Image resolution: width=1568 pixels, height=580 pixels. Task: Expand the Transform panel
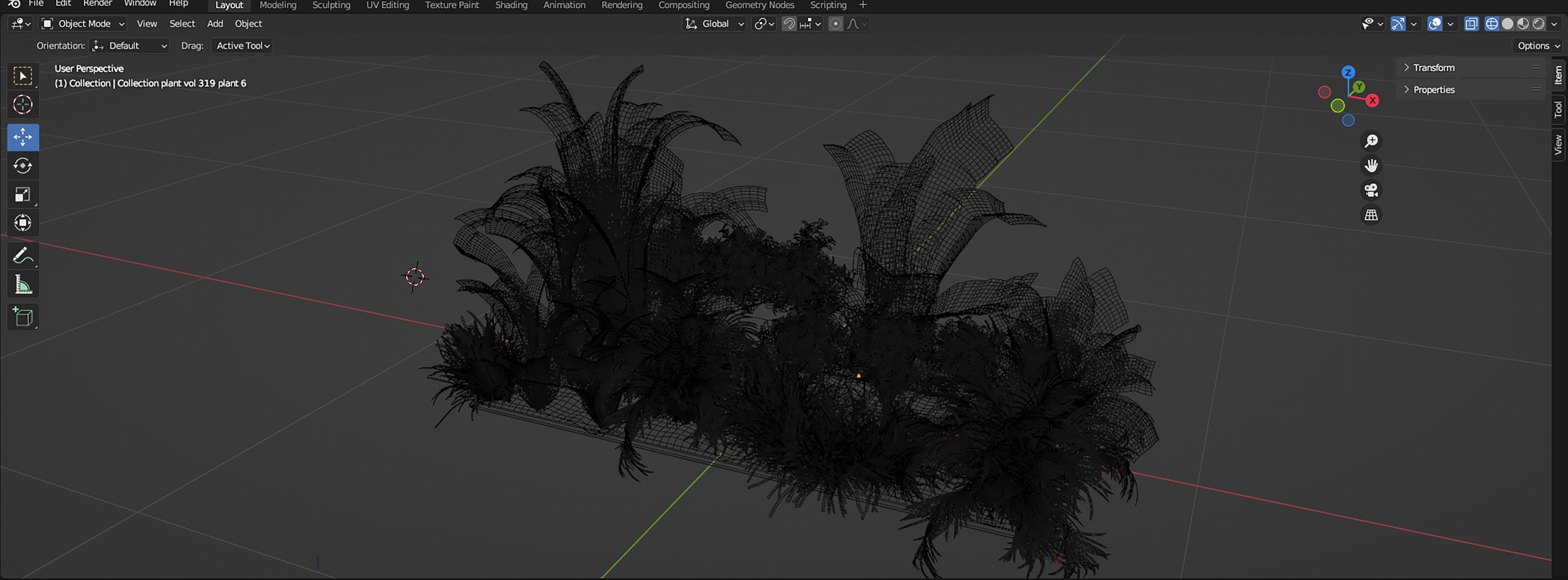[x=1471, y=68]
